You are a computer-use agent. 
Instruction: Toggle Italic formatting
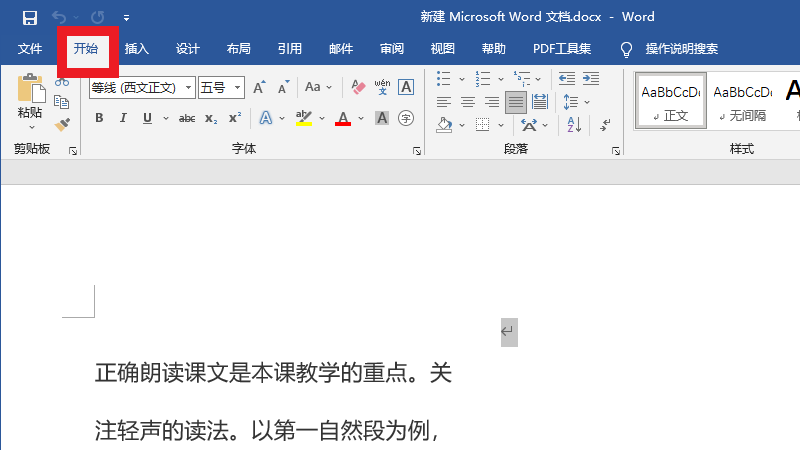[123, 118]
